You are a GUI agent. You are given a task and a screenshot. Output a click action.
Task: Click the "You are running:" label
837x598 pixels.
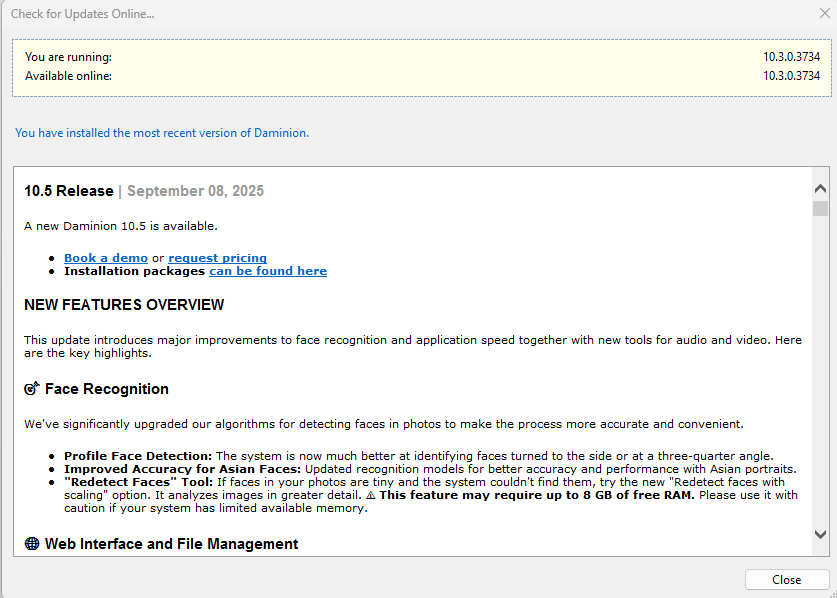point(68,57)
